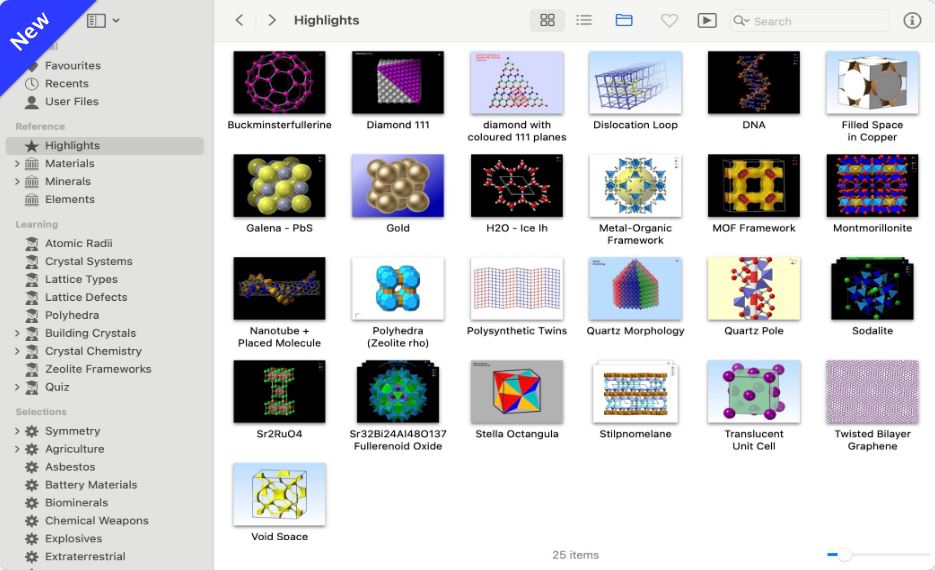Click the blue folder view icon
The image size is (935, 570).
point(624,20)
